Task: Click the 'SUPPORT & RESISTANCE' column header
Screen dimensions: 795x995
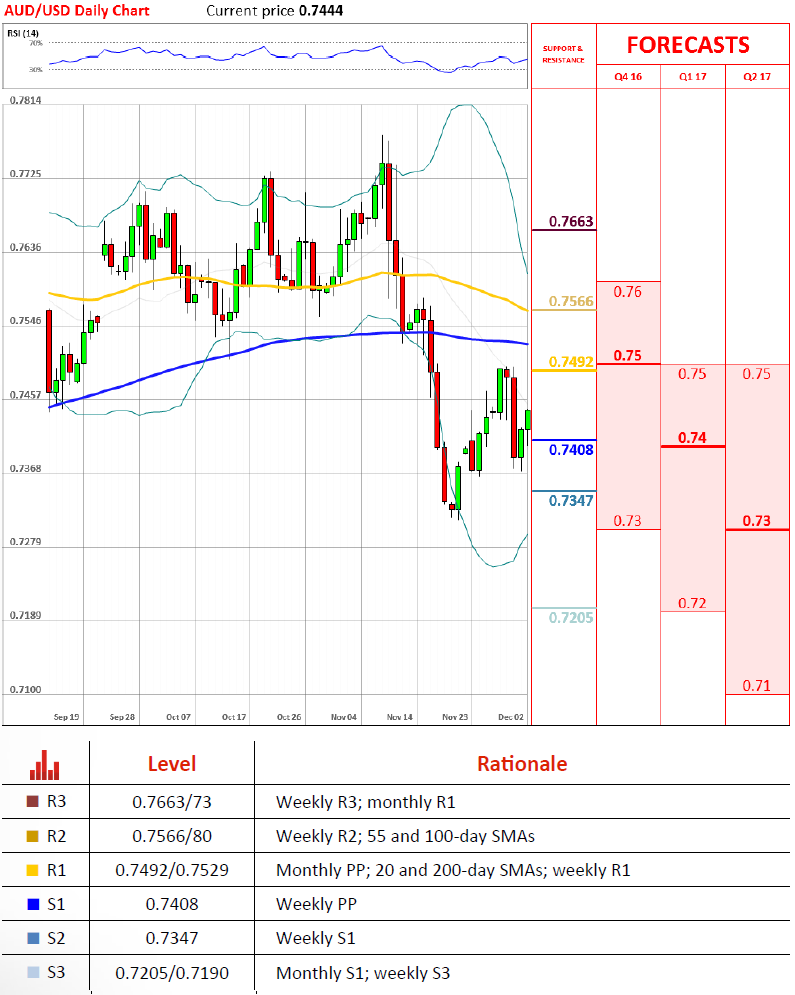Action: (x=563, y=54)
